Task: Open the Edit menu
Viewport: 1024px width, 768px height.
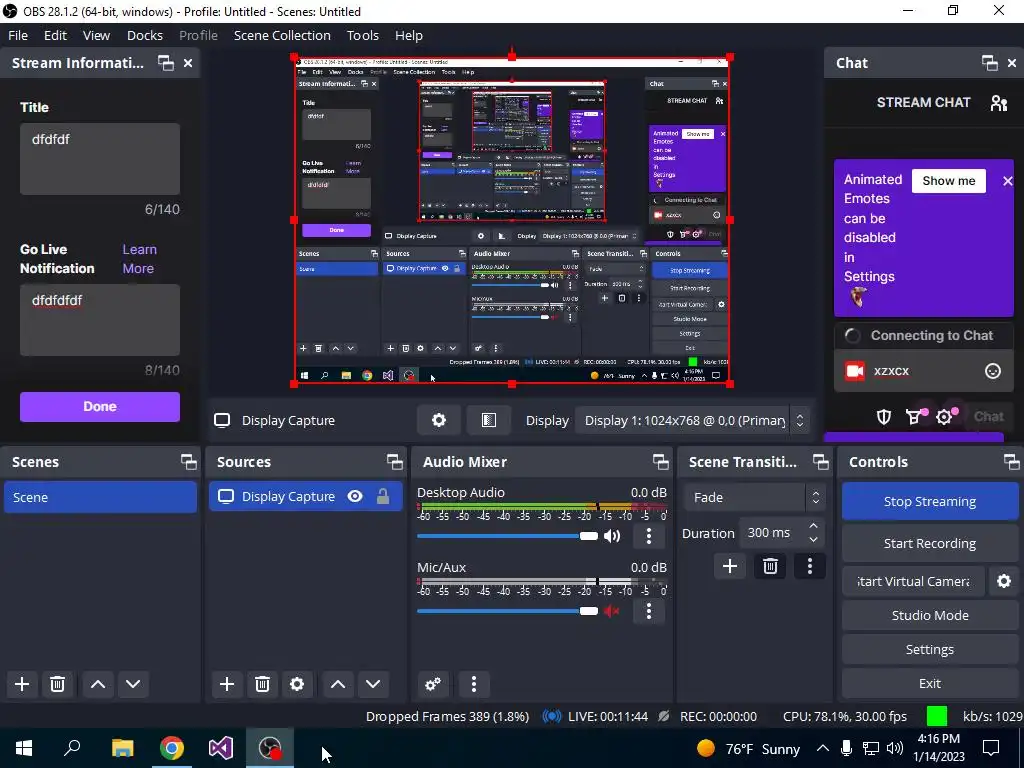Action: pyautogui.click(x=56, y=35)
